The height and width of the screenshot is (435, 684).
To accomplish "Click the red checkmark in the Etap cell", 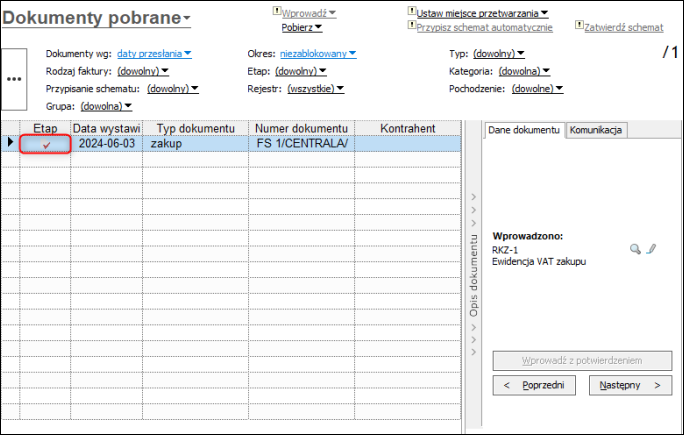I will (x=46, y=144).
